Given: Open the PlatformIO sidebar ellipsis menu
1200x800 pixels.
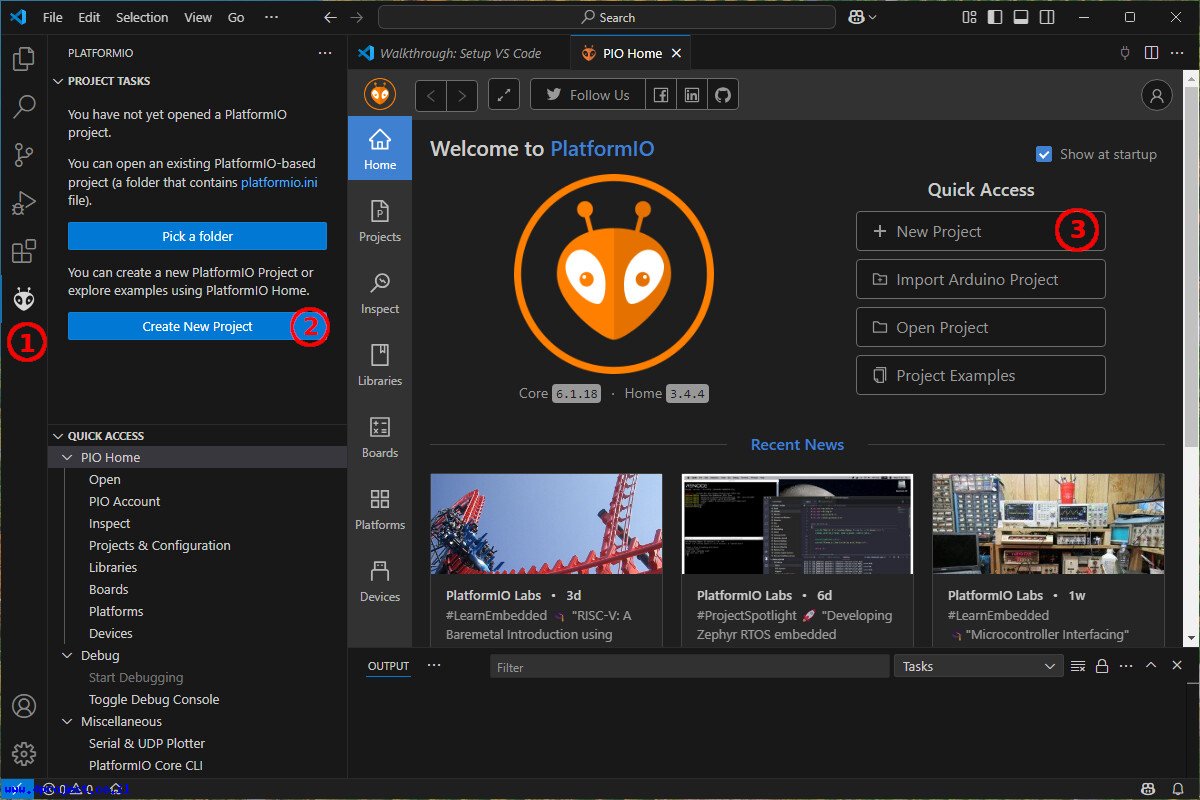Looking at the screenshot, I should [x=324, y=53].
